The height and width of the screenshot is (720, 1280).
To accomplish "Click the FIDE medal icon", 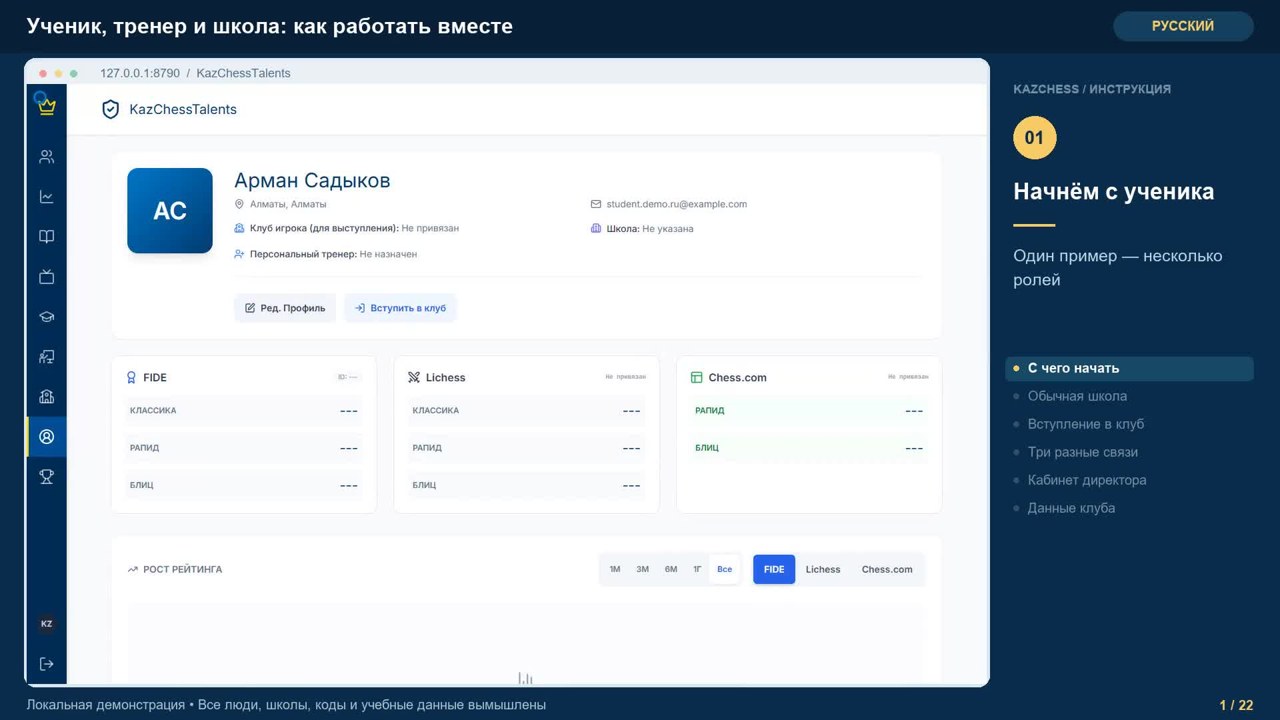I will (x=131, y=378).
